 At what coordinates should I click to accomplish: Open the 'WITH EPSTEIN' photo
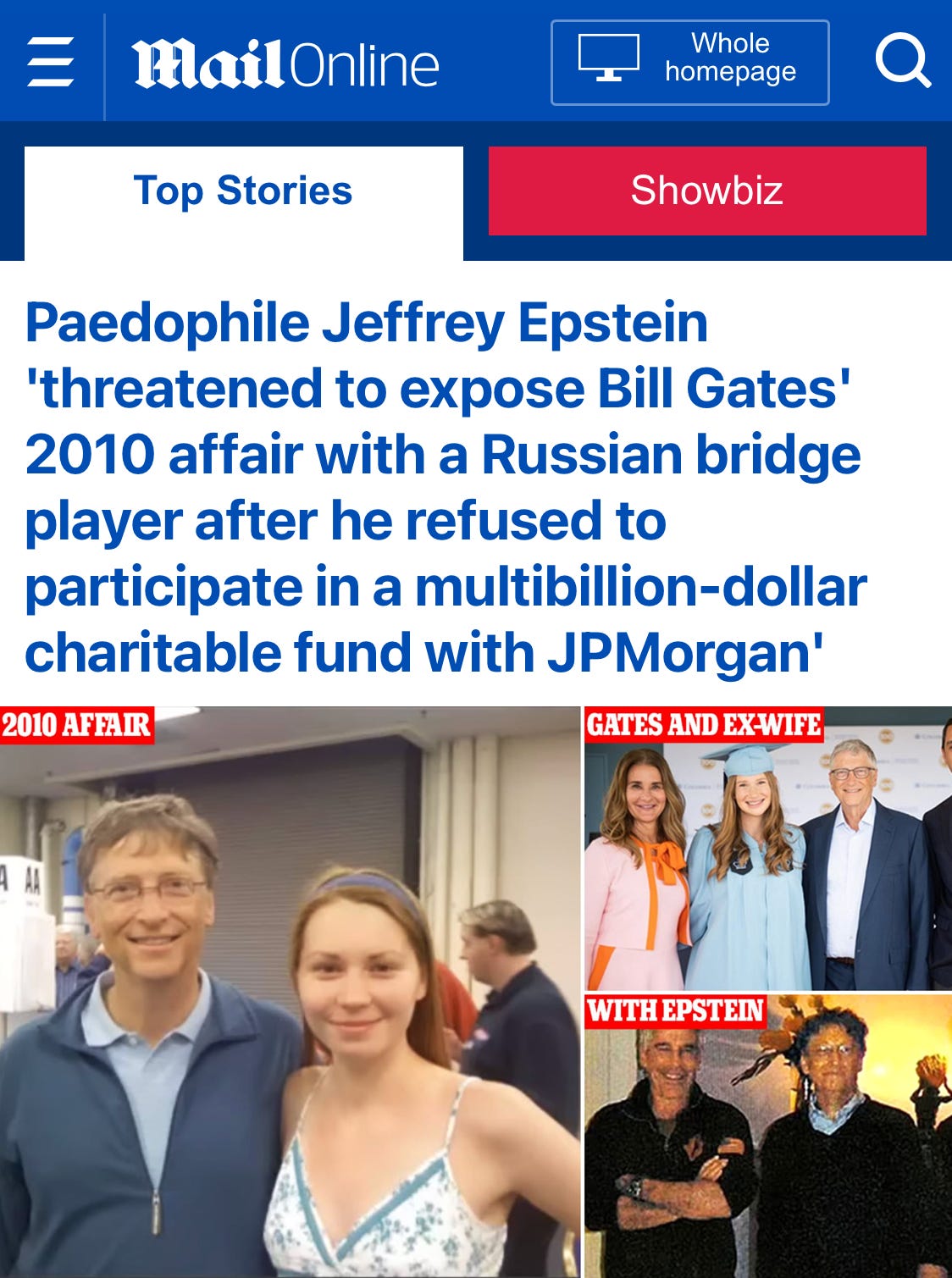click(768, 1136)
